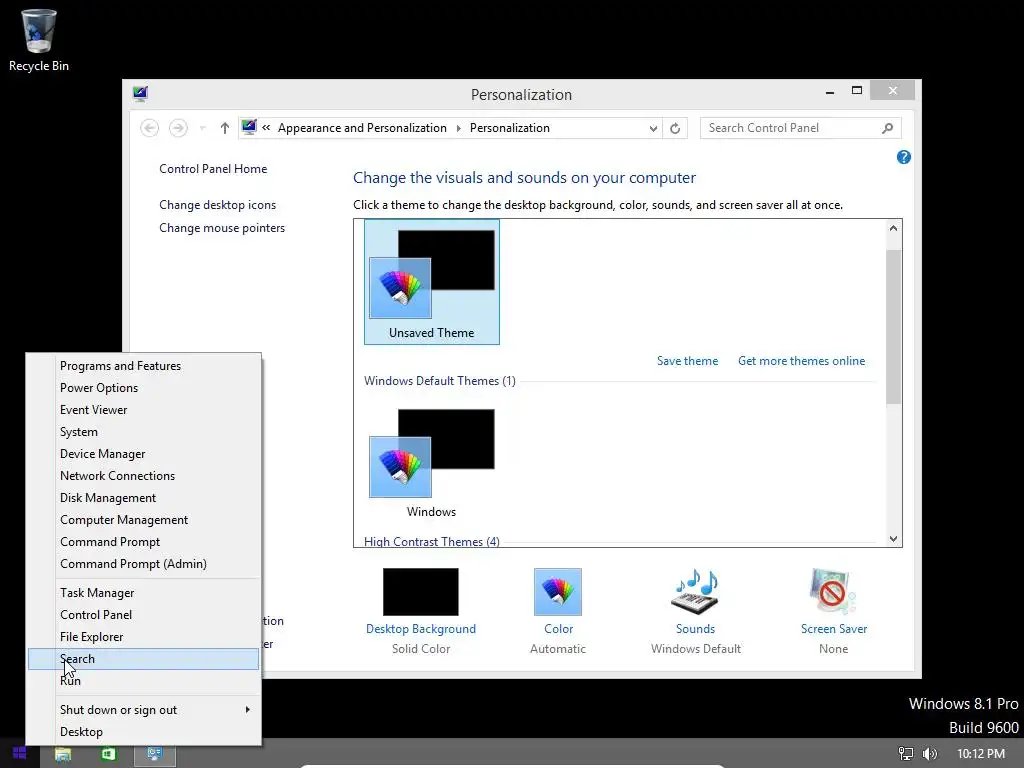The width and height of the screenshot is (1024, 768).
Task: Select the Unsaved Theme thumbnail
Action: [x=432, y=281]
